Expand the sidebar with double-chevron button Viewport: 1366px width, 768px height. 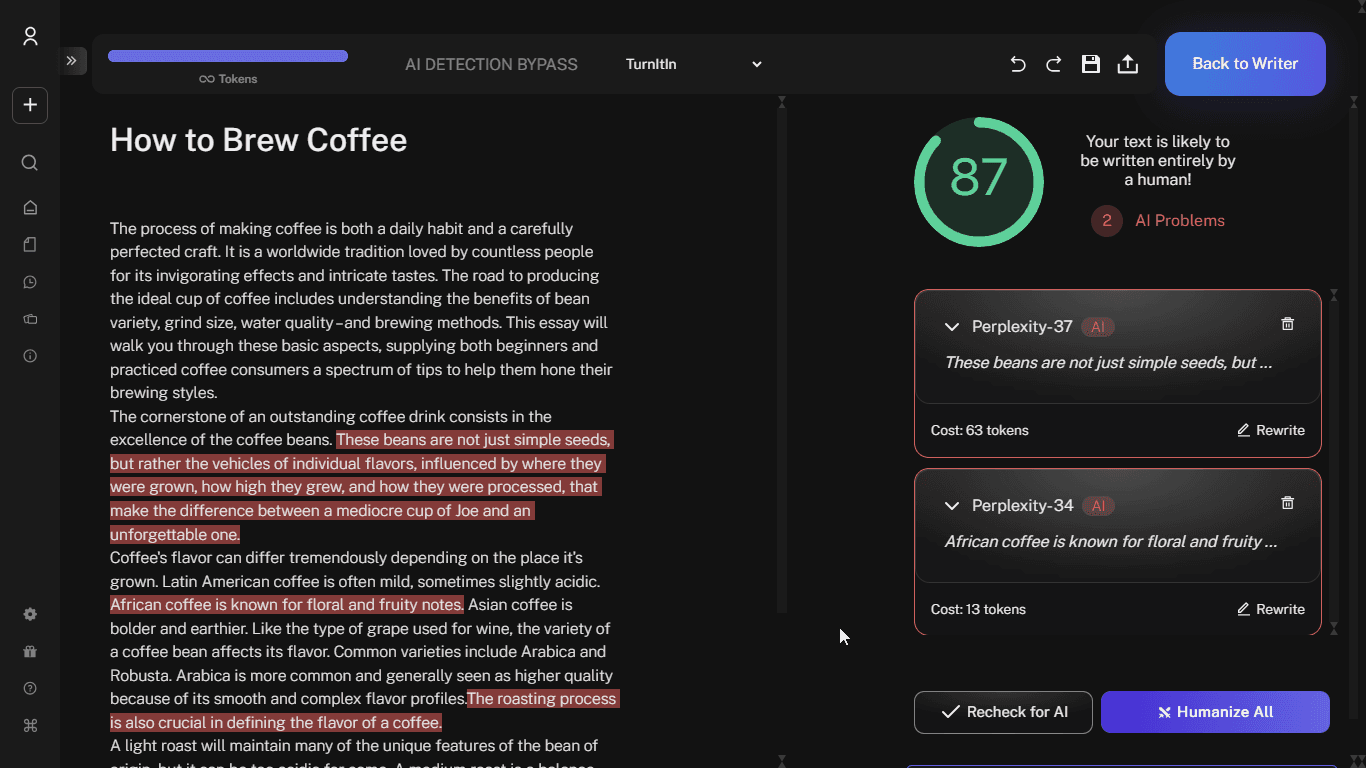pyautogui.click(x=72, y=61)
